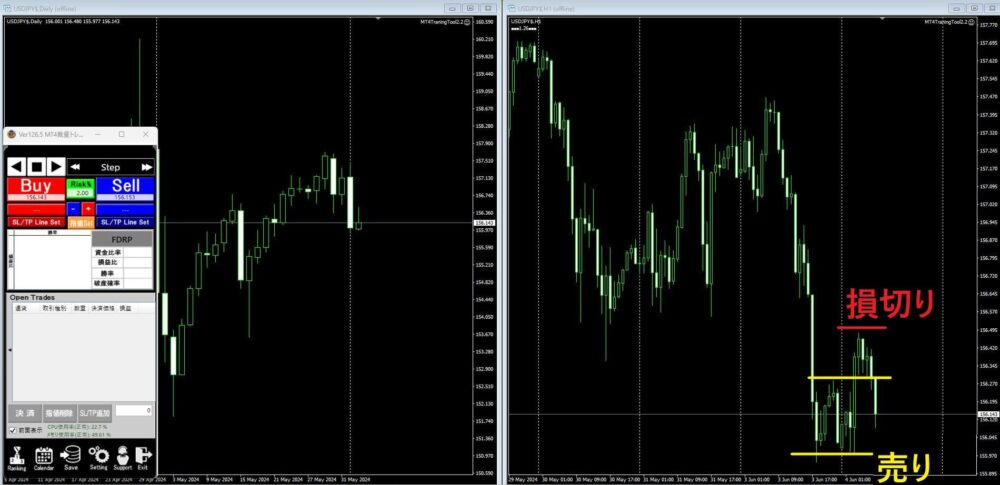Restore the USDJPY Daily chart window
1000x485 pixels.
tap(470, 8)
